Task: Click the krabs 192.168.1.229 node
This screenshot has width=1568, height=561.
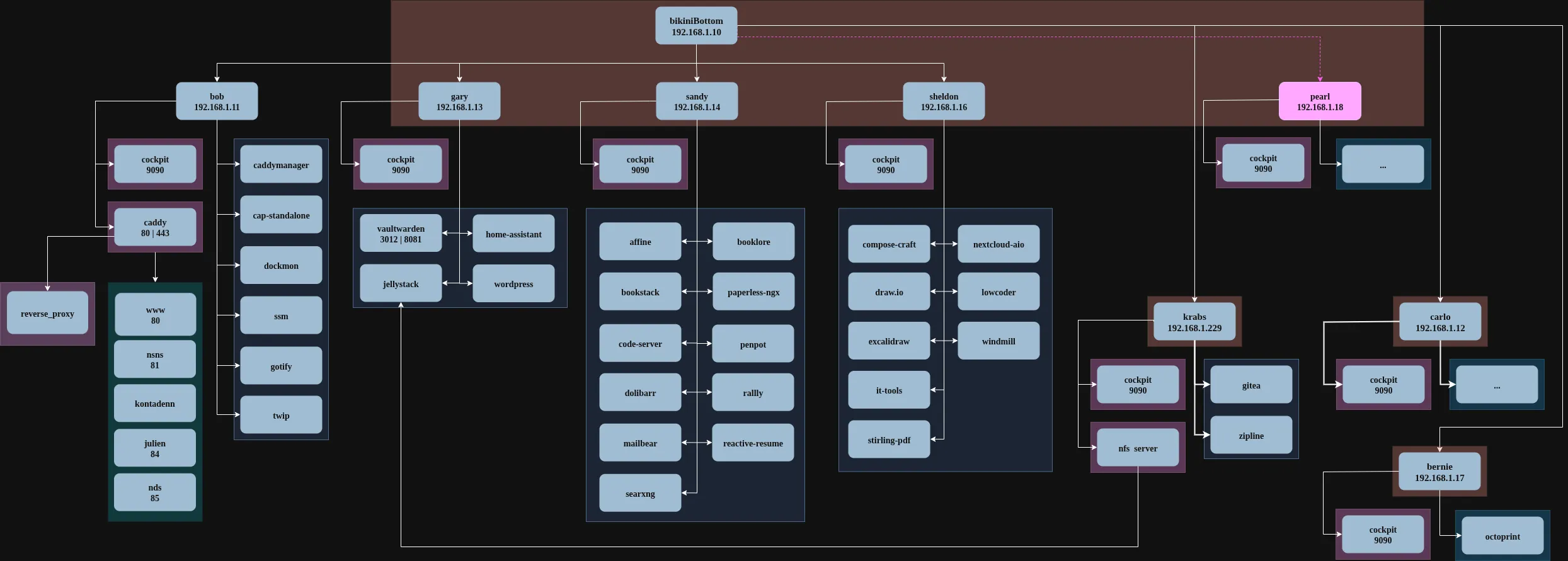Action: click(1194, 322)
